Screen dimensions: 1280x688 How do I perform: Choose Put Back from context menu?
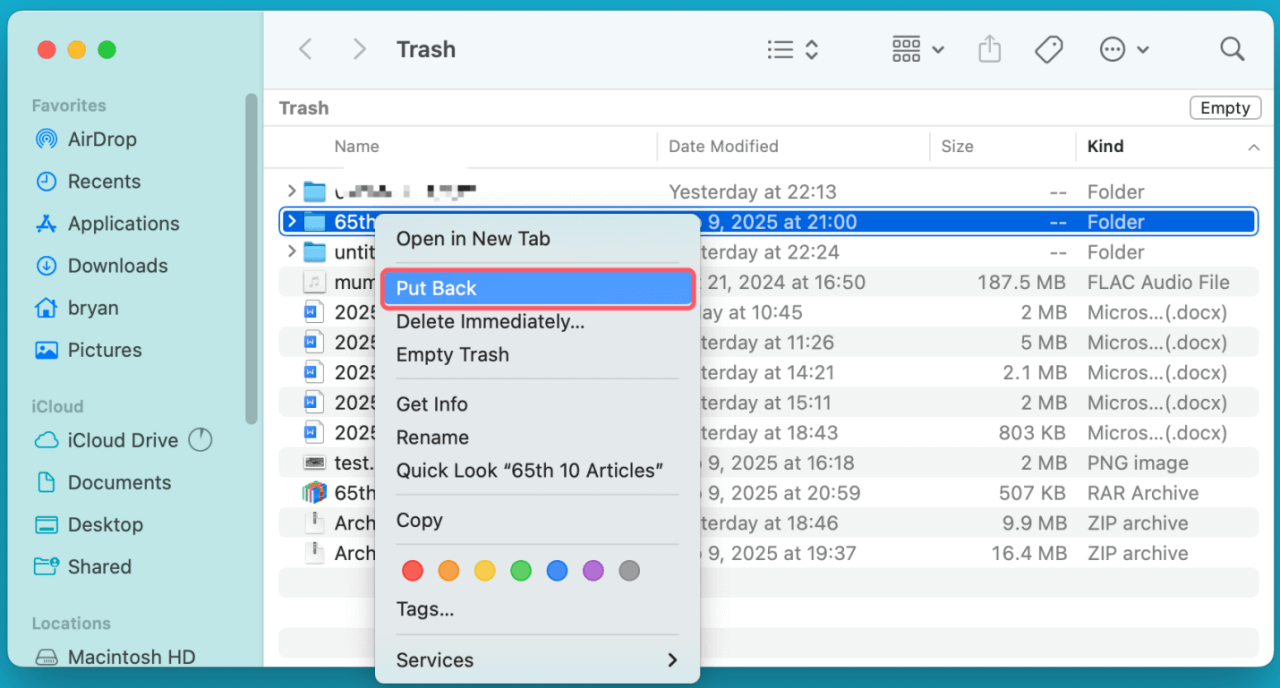(537, 288)
